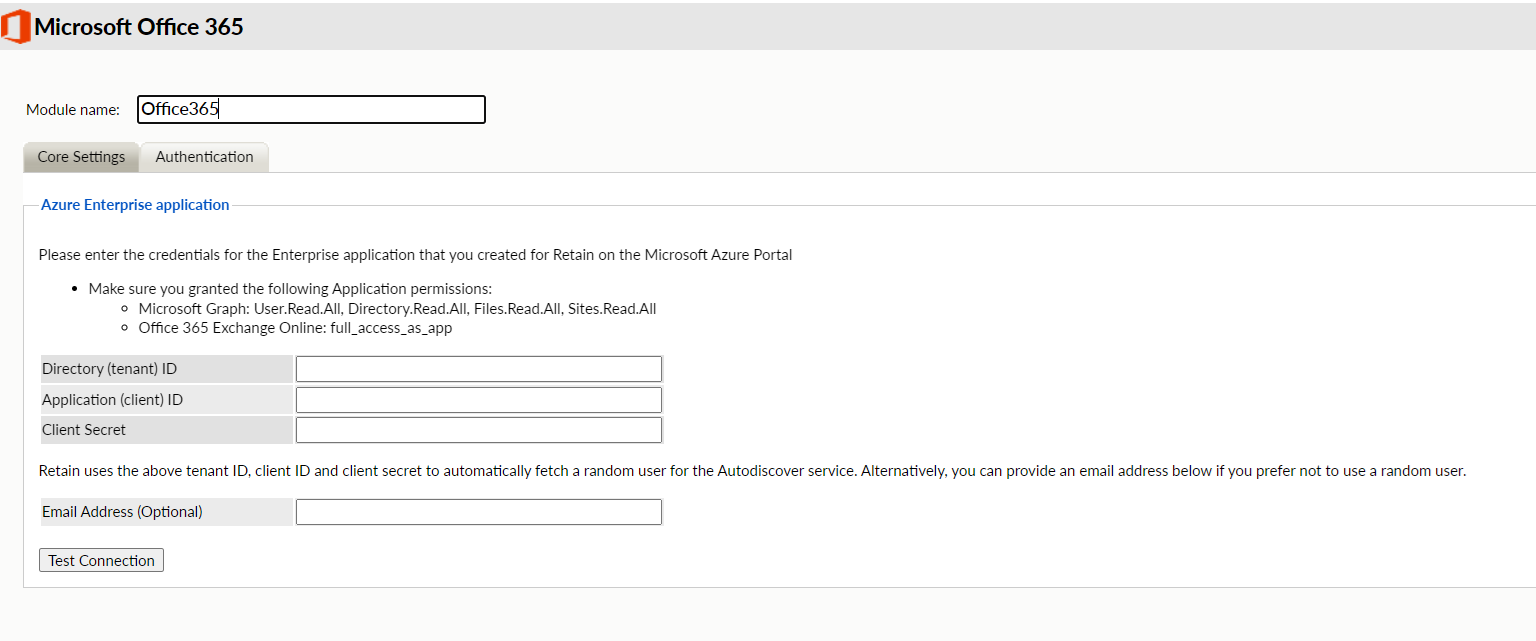The image size is (1536, 641).
Task: Click the Email Address (Optional) label
Action: 122,512
